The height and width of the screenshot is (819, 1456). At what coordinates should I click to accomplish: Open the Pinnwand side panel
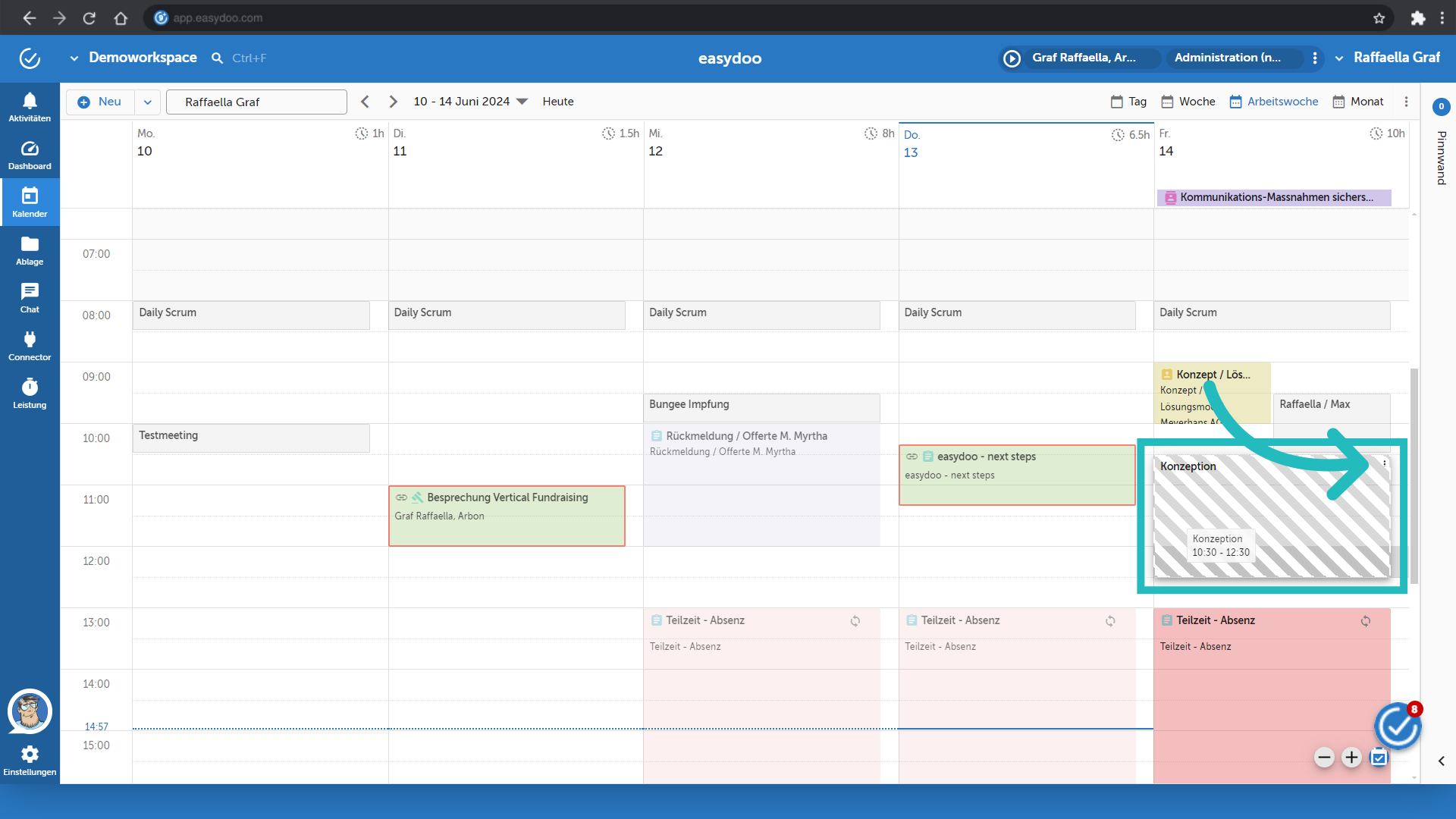coord(1441,158)
